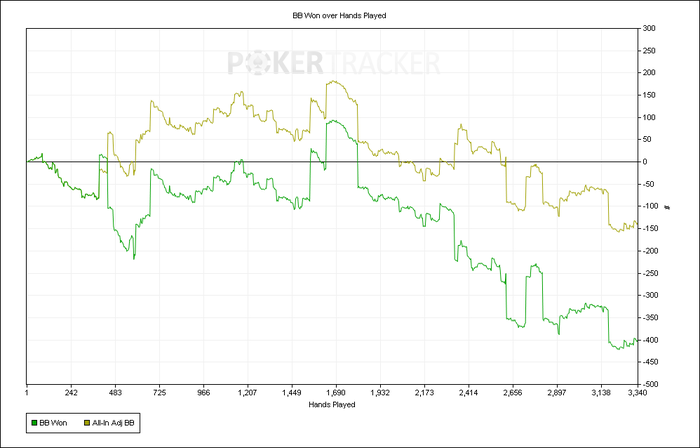Click y-axis label 200
Screen dimensions: 700x448
[x=649, y=73]
